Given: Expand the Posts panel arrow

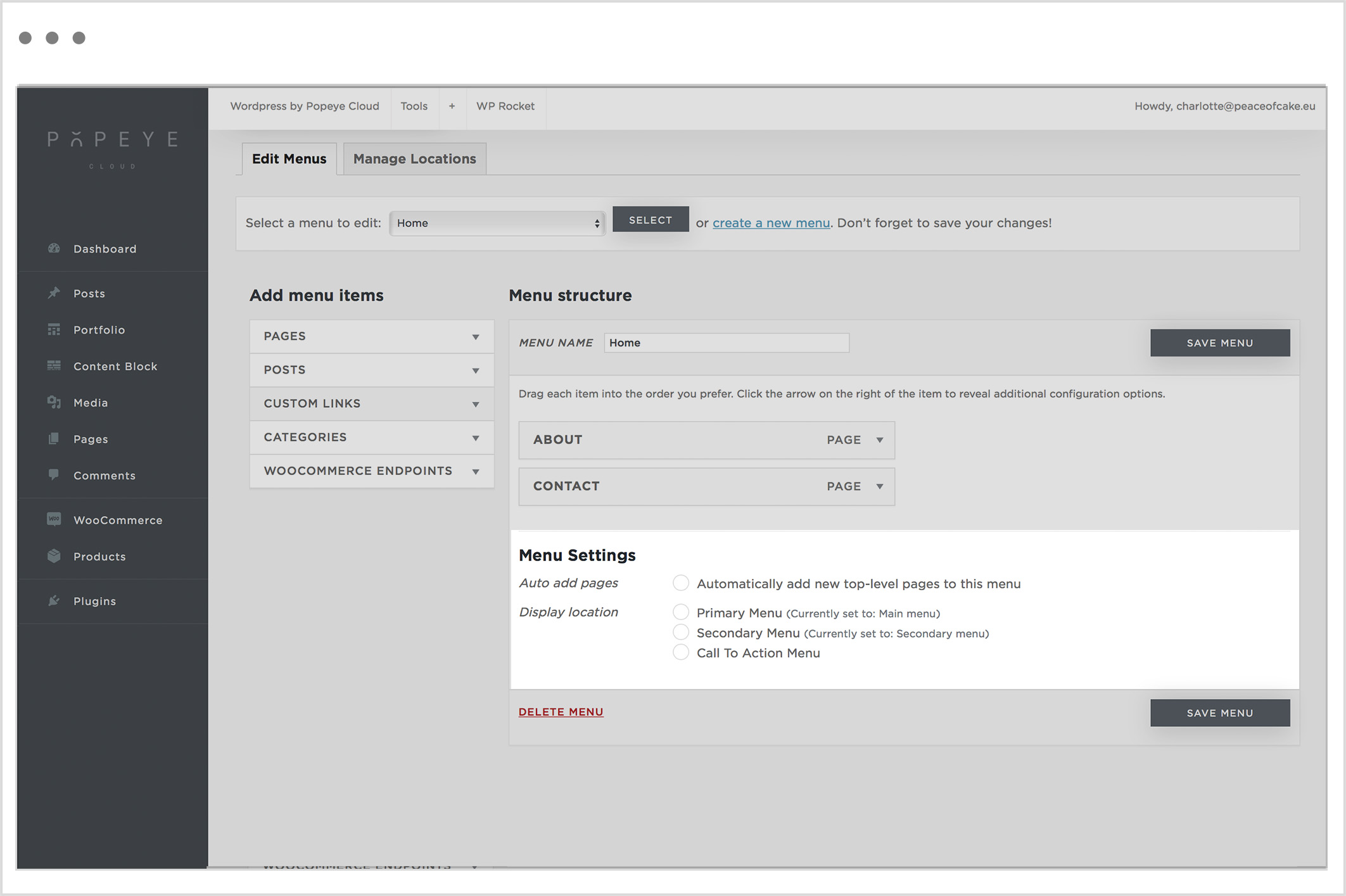Looking at the screenshot, I should (x=476, y=370).
